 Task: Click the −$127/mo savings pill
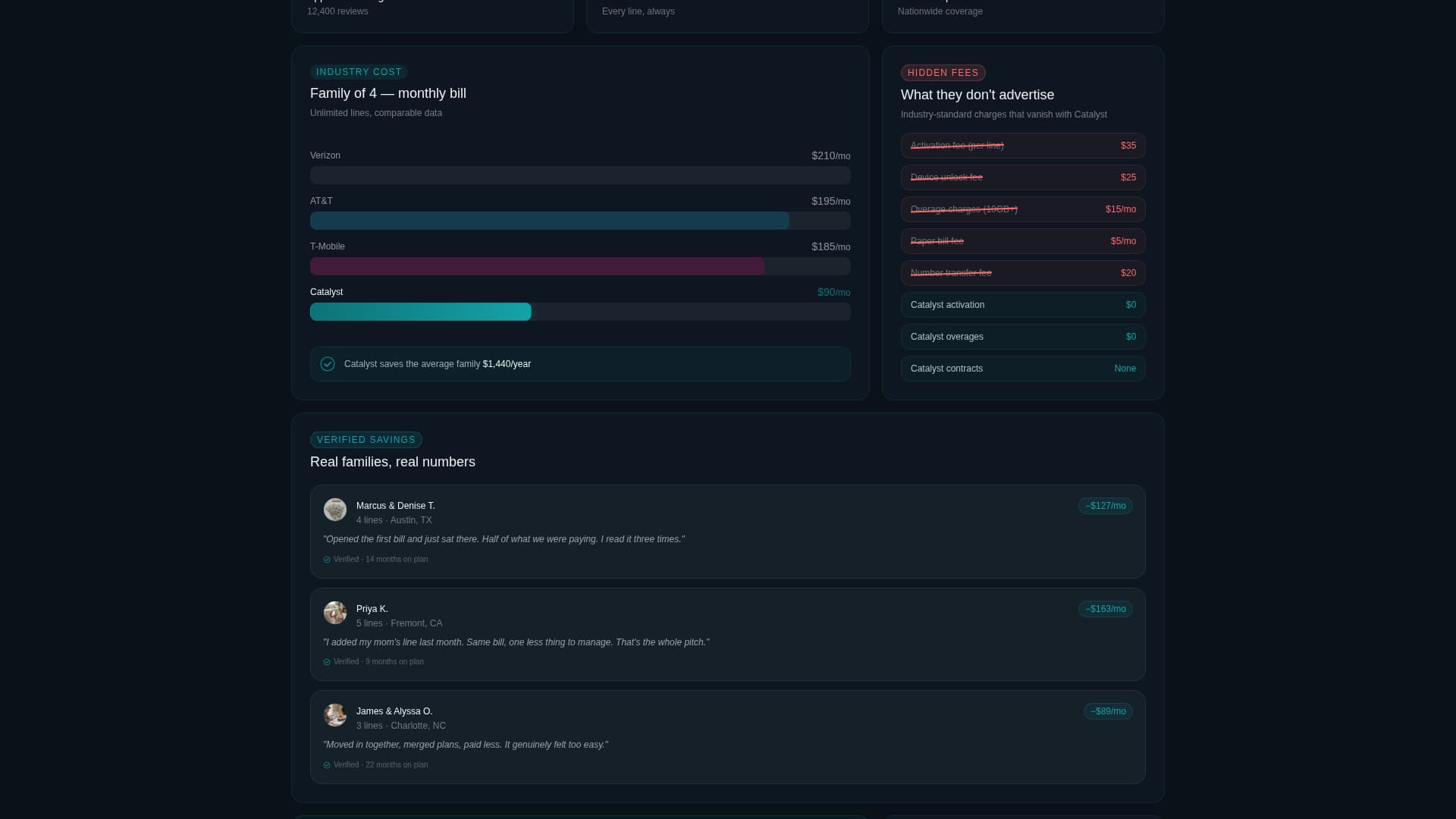(x=1105, y=506)
